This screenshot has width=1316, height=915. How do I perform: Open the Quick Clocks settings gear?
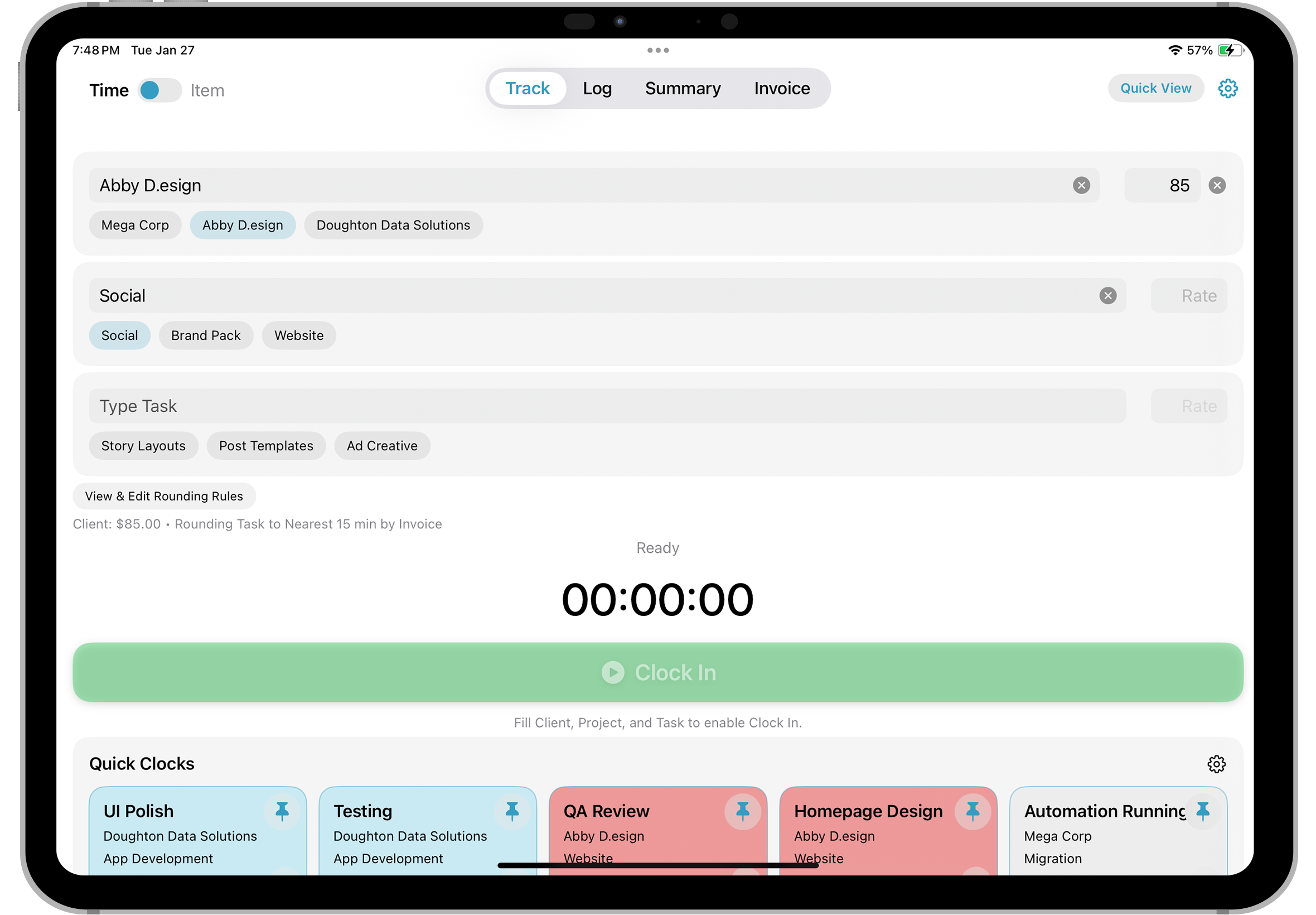(1217, 763)
